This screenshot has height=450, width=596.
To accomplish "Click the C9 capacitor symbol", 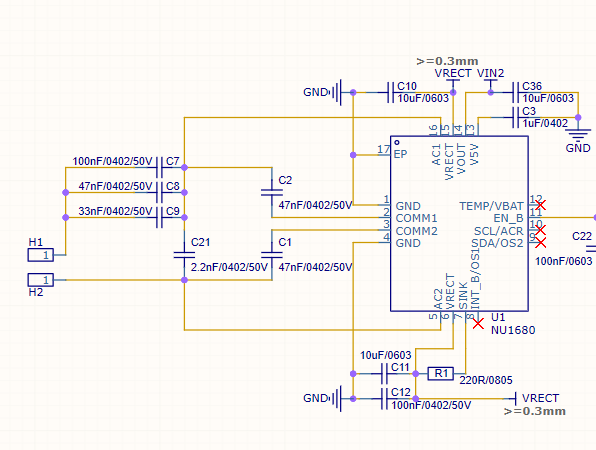I will pyautogui.click(x=159, y=217).
